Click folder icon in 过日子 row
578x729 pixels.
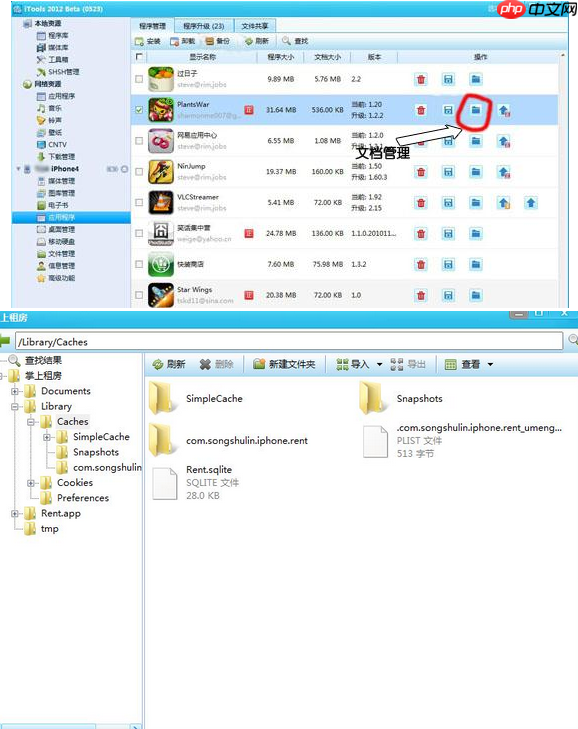[475, 79]
